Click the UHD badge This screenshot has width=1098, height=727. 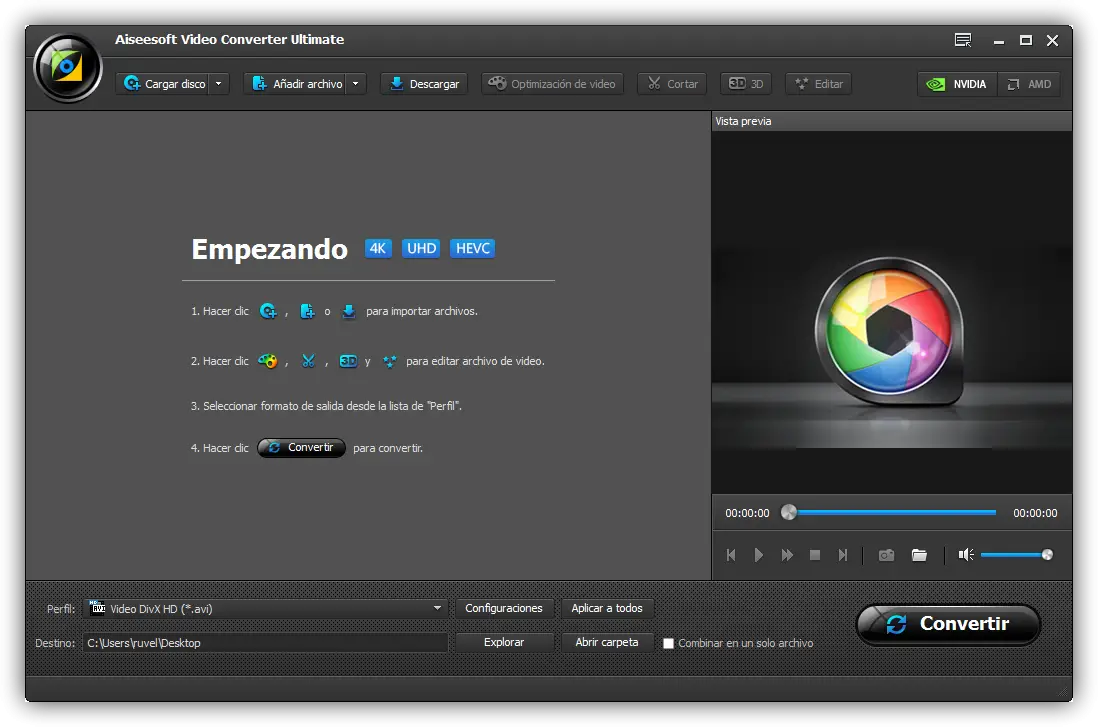pos(422,249)
